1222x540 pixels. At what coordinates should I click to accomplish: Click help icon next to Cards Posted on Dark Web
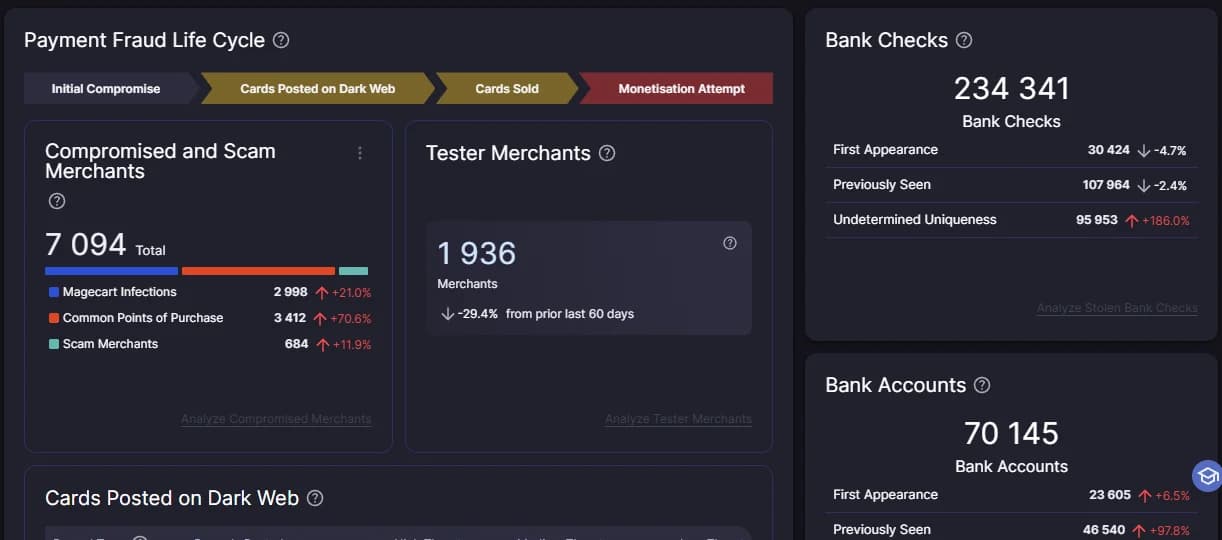pyautogui.click(x=315, y=498)
